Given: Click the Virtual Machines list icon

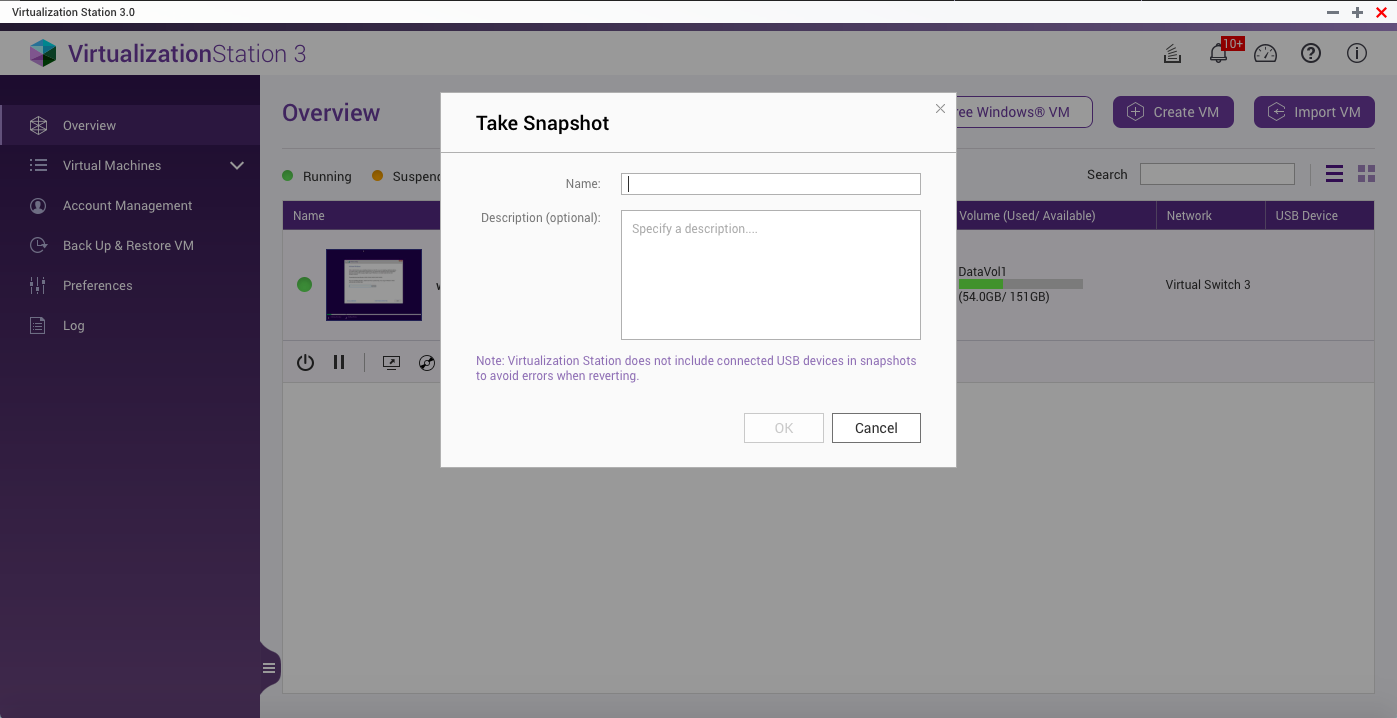Looking at the screenshot, I should (x=38, y=165).
